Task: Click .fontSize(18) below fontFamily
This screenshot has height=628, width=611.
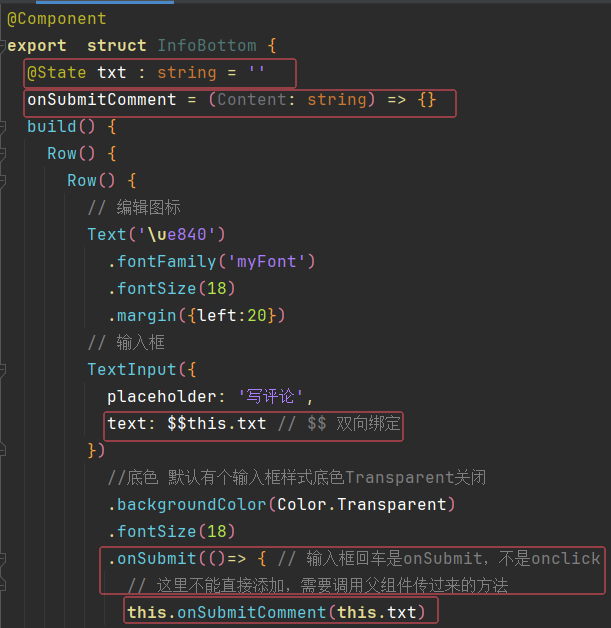Action: 172,289
